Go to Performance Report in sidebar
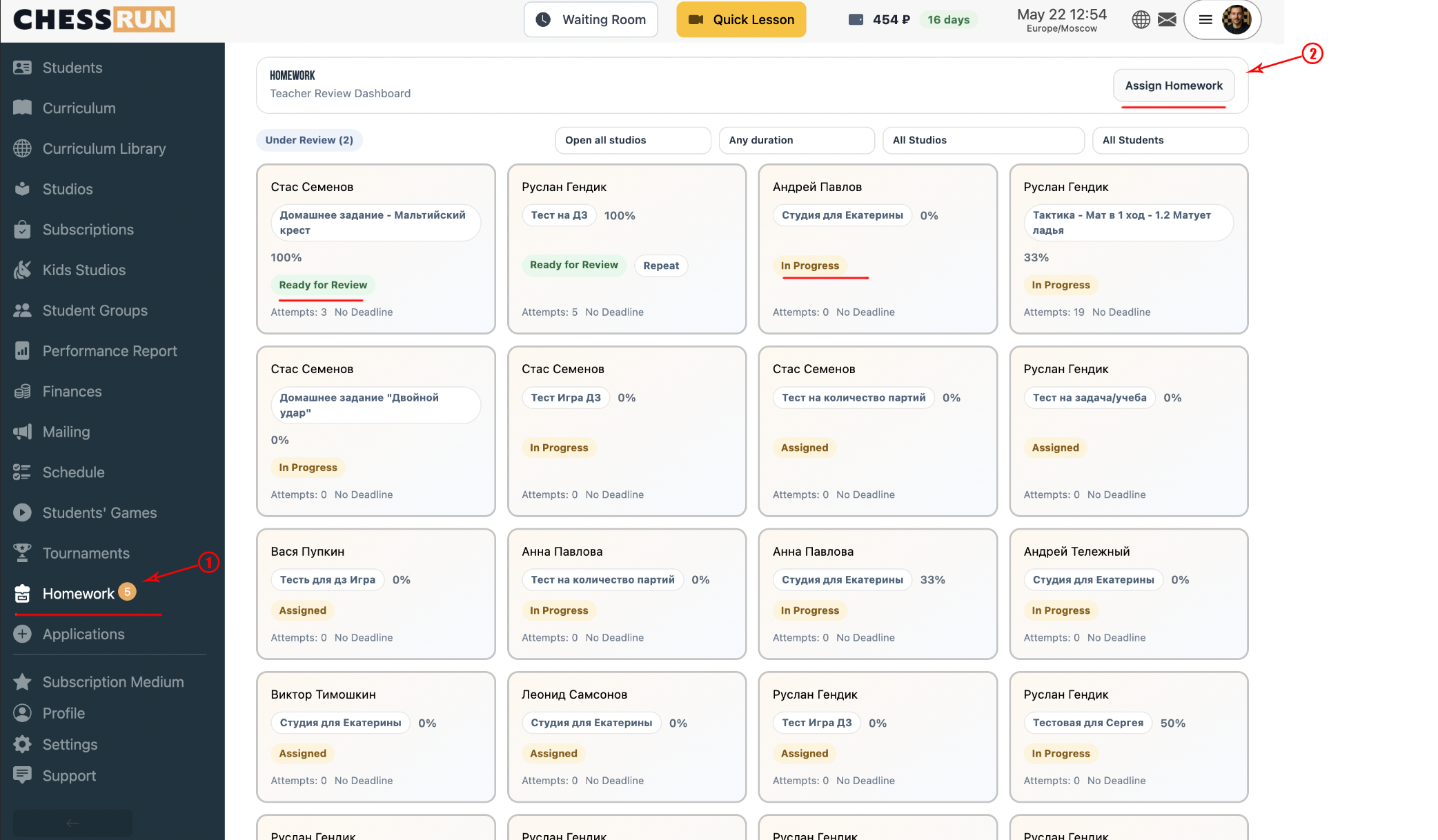Image resolution: width=1438 pixels, height=840 pixels. [110, 351]
